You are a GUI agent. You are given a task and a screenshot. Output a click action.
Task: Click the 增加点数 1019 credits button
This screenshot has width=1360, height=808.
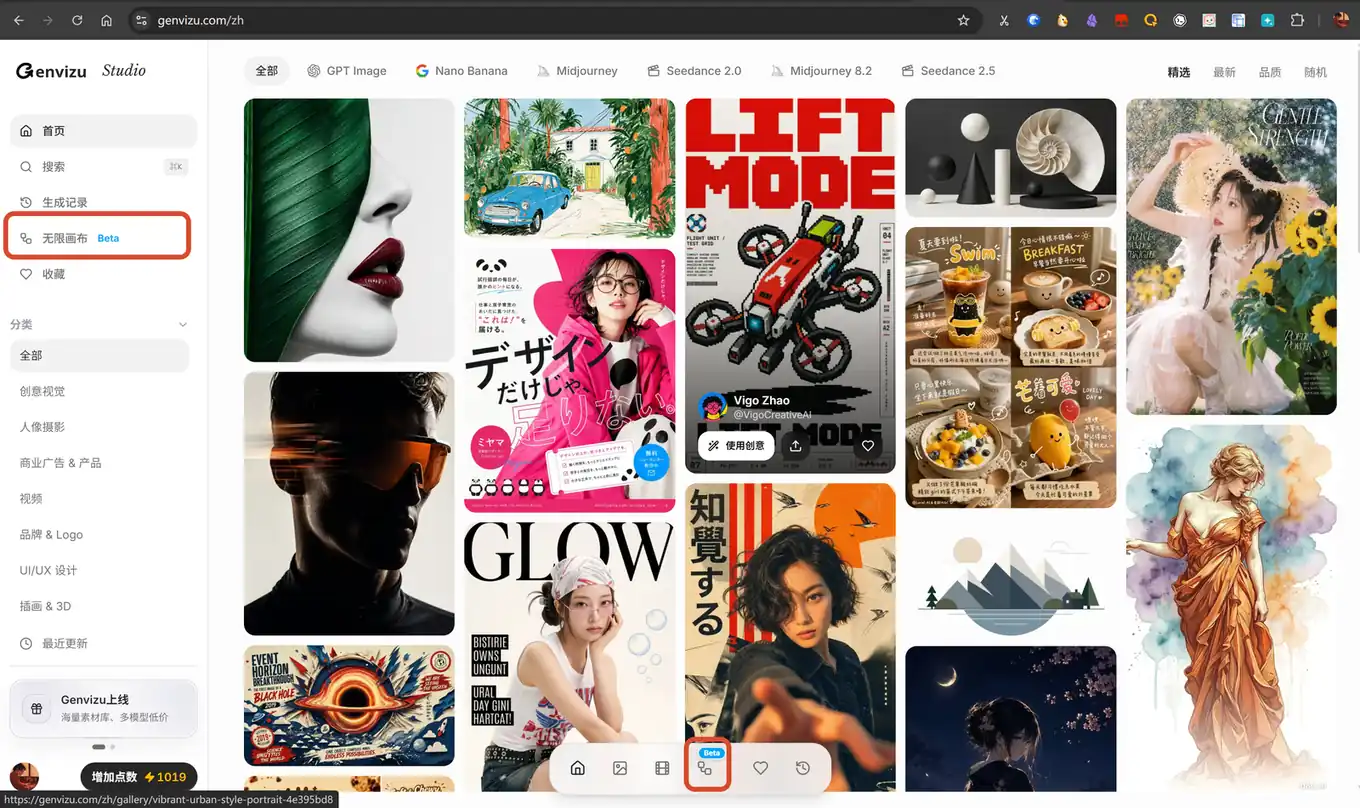pyautogui.click(x=139, y=777)
